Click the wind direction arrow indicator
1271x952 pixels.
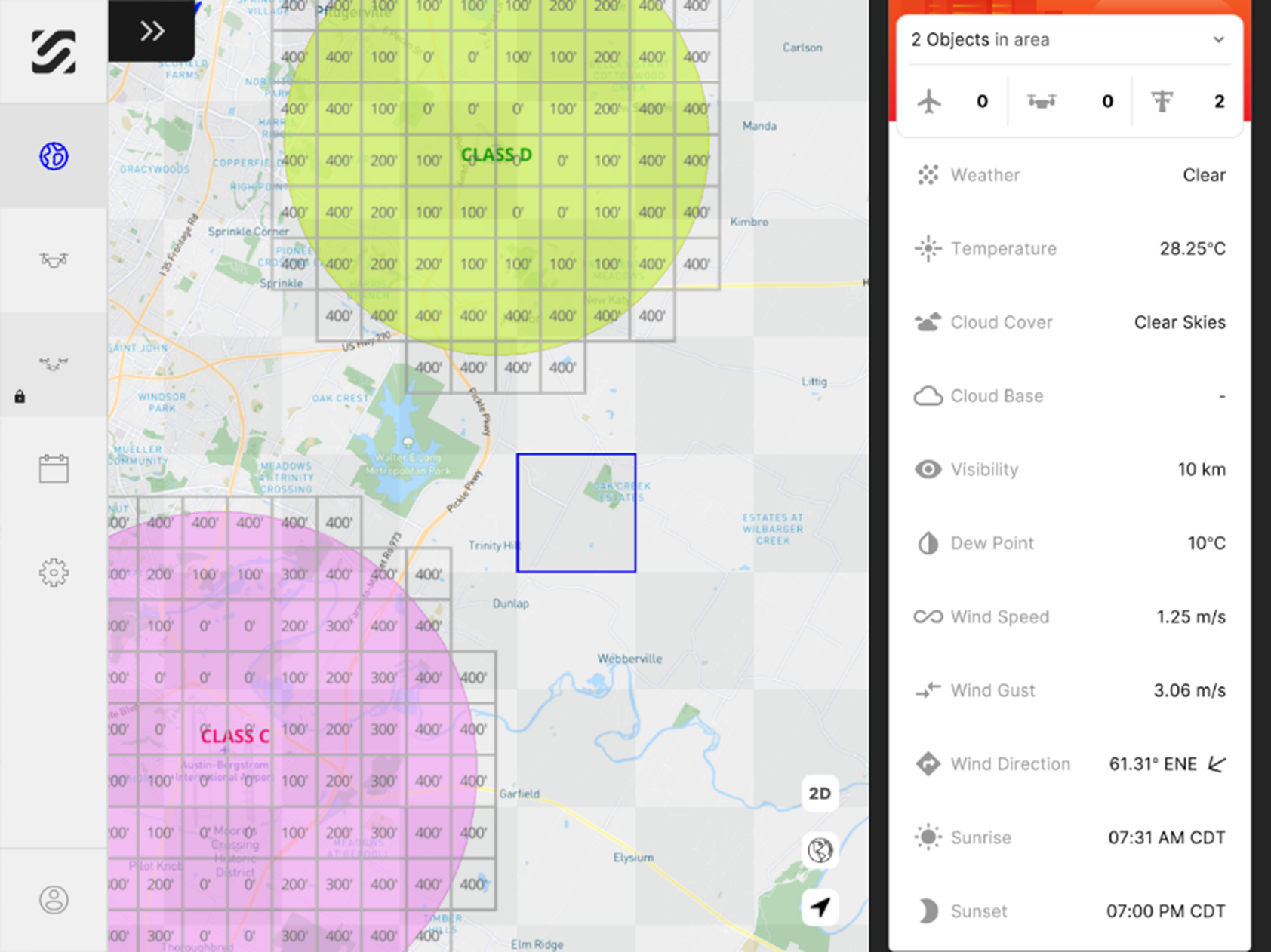coord(1217,764)
